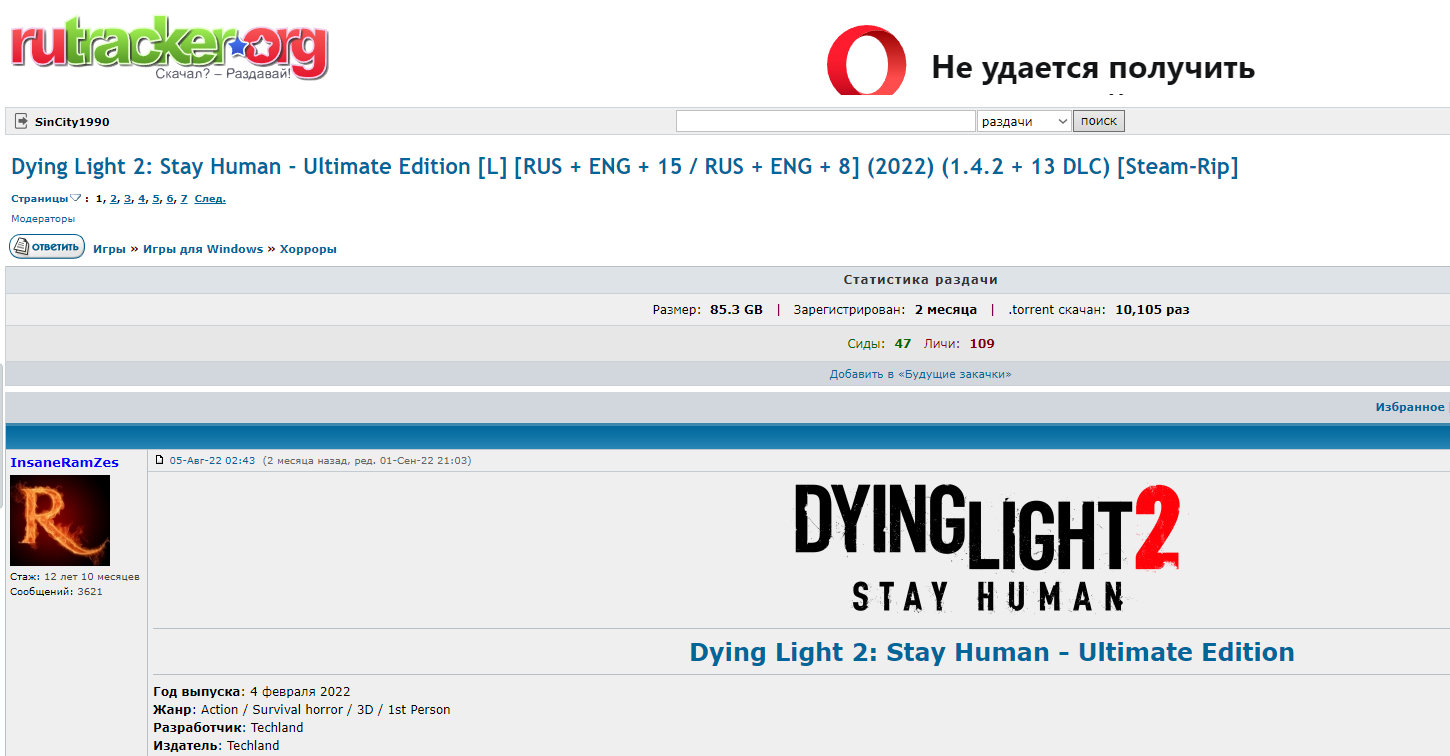Click the small post icon before 05-Авг-22
Image resolution: width=1450 pixels, height=756 pixels.
159,460
